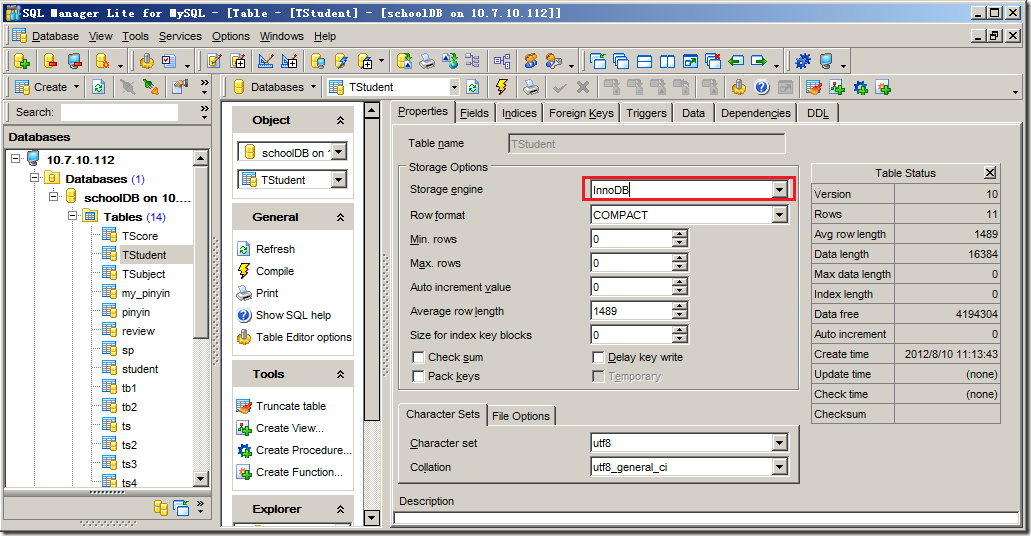Collapse the Databases (1) tree node
The height and width of the screenshot is (536, 1031).
(x=35, y=178)
